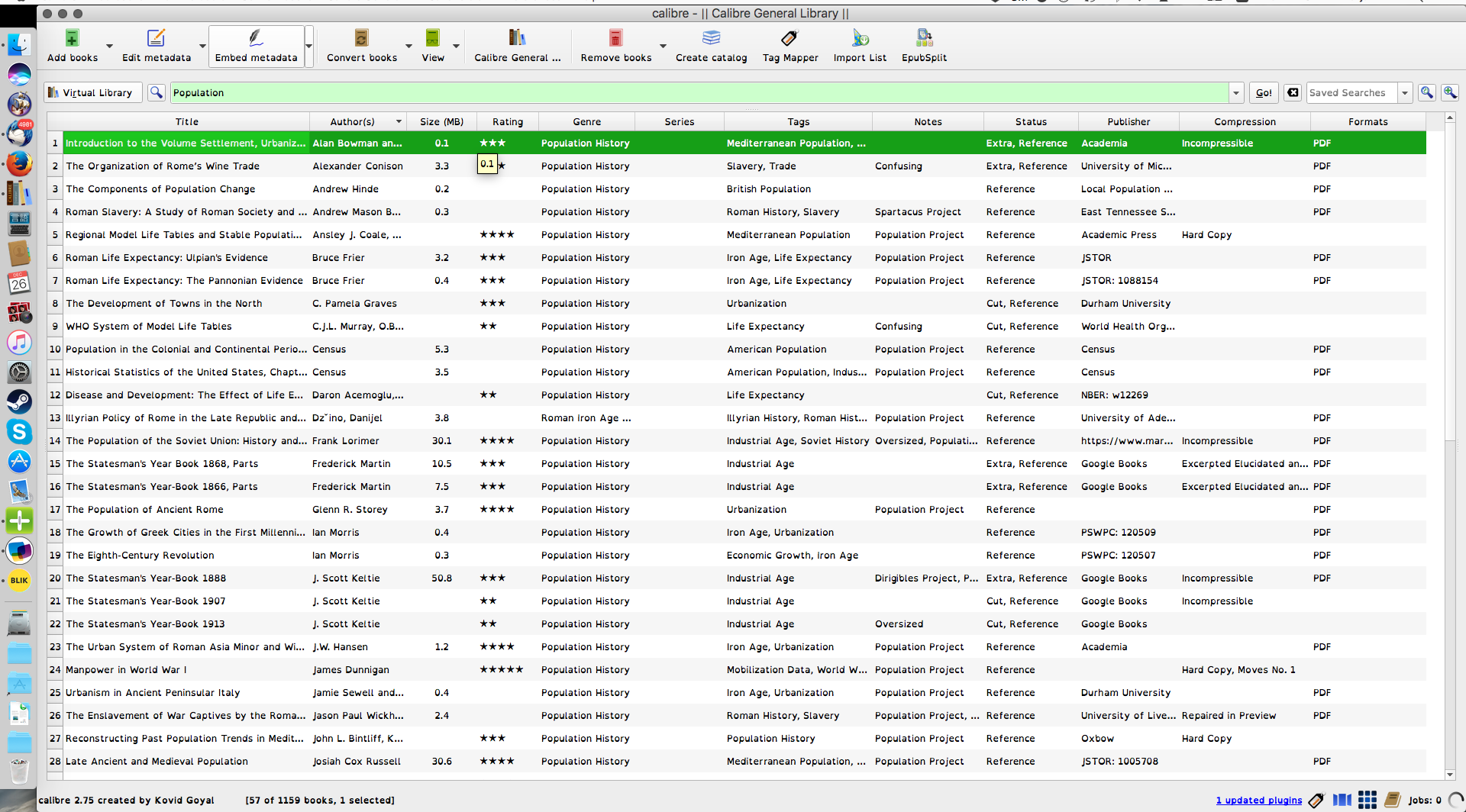1466x812 pixels.
Task: Open advanced search via the magnifier icon
Action: click(157, 92)
